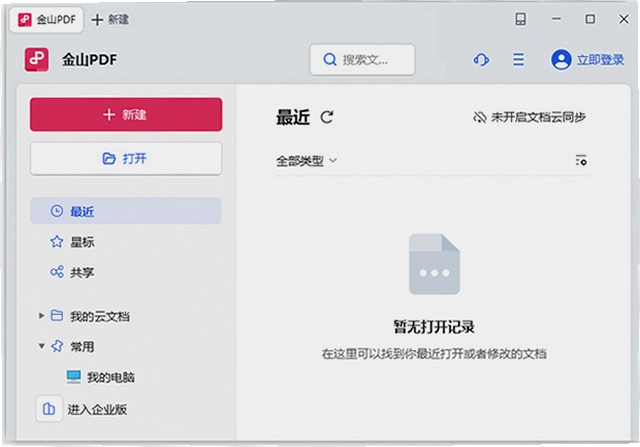
Task: Open the hamburger main menu
Action: [518, 60]
